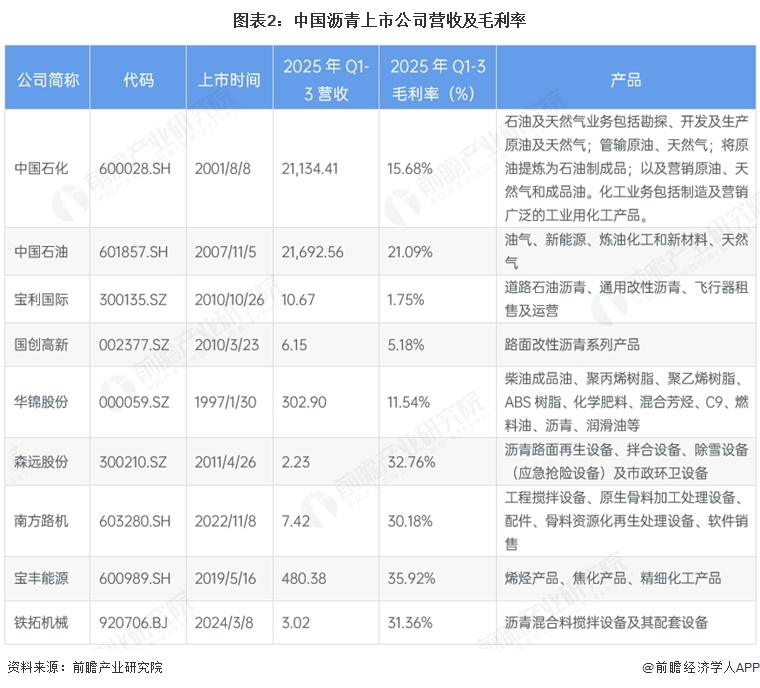Image resolution: width=760 pixels, height=688 pixels.
Task: Select the listing date 2010/10/26
Action: [230, 299]
